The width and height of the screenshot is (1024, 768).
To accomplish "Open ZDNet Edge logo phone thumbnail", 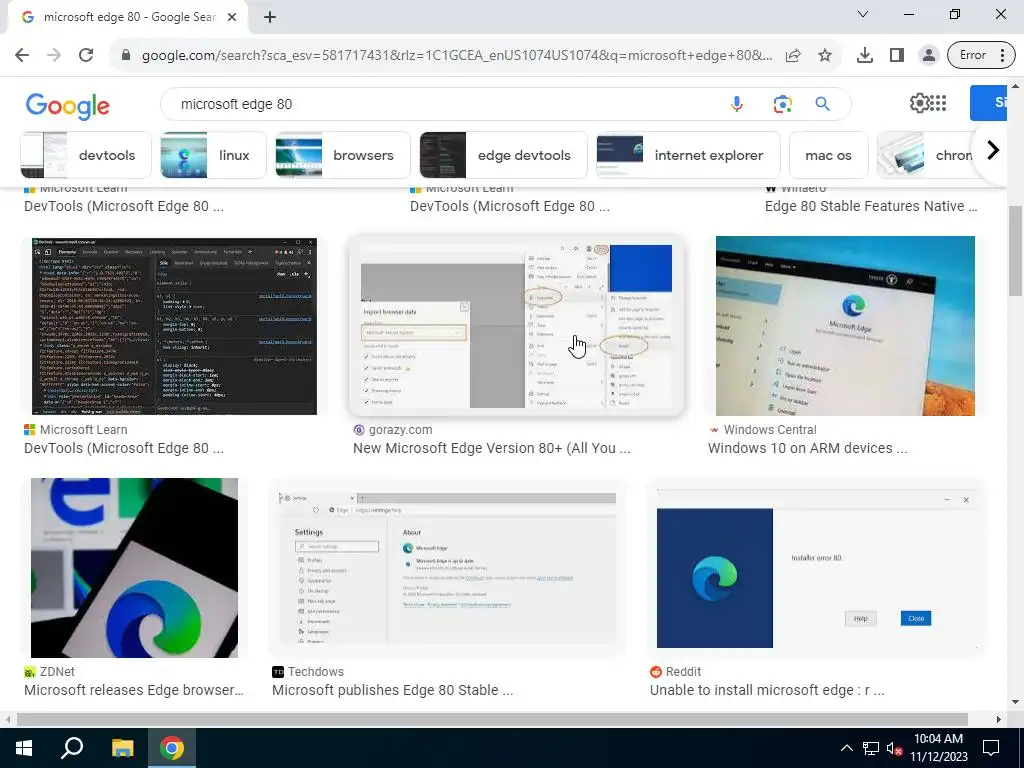I will (135, 568).
